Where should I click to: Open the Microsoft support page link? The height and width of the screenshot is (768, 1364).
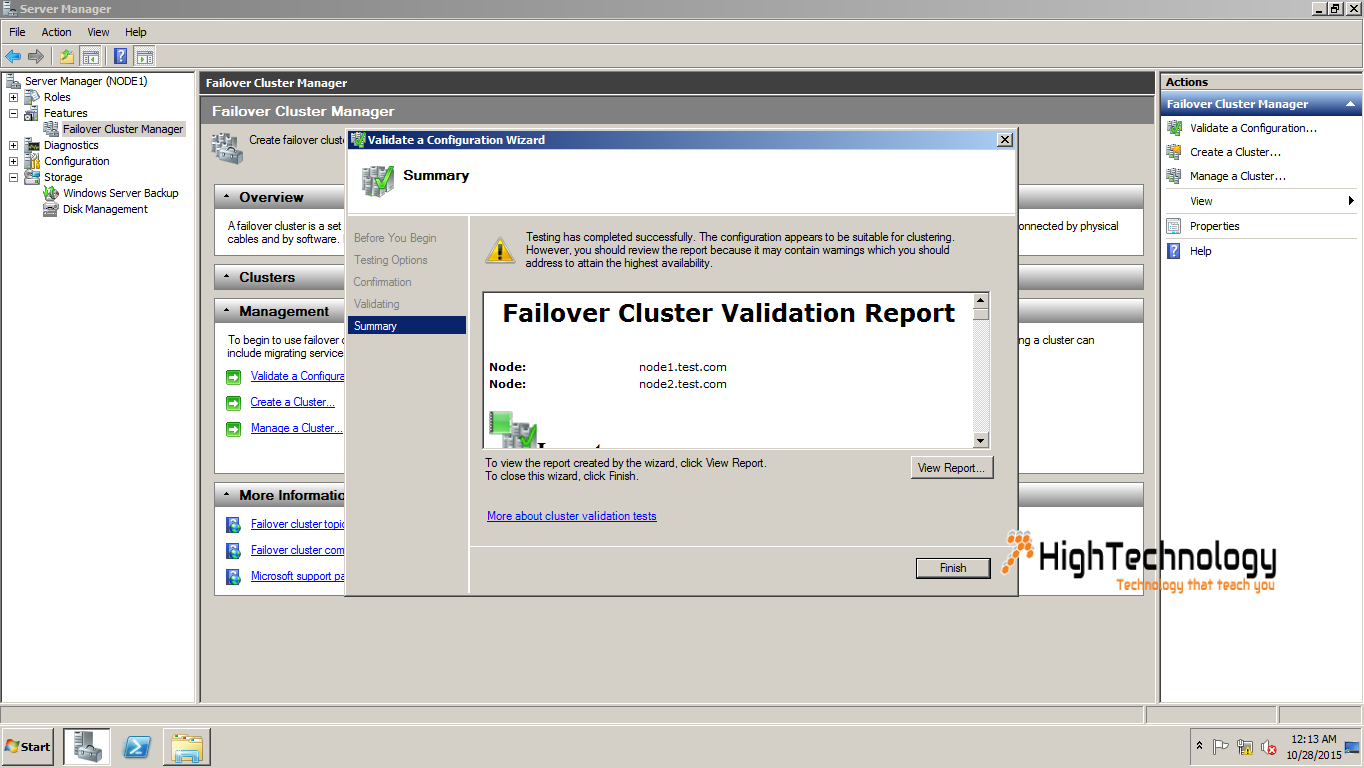(x=297, y=576)
